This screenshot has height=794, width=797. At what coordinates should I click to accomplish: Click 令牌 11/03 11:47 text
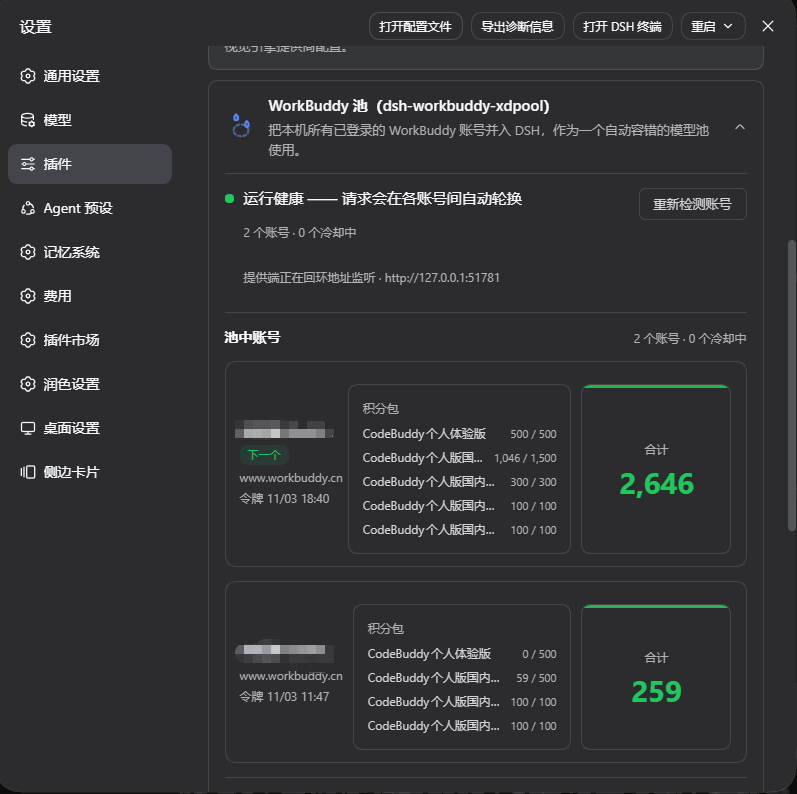tap(284, 696)
